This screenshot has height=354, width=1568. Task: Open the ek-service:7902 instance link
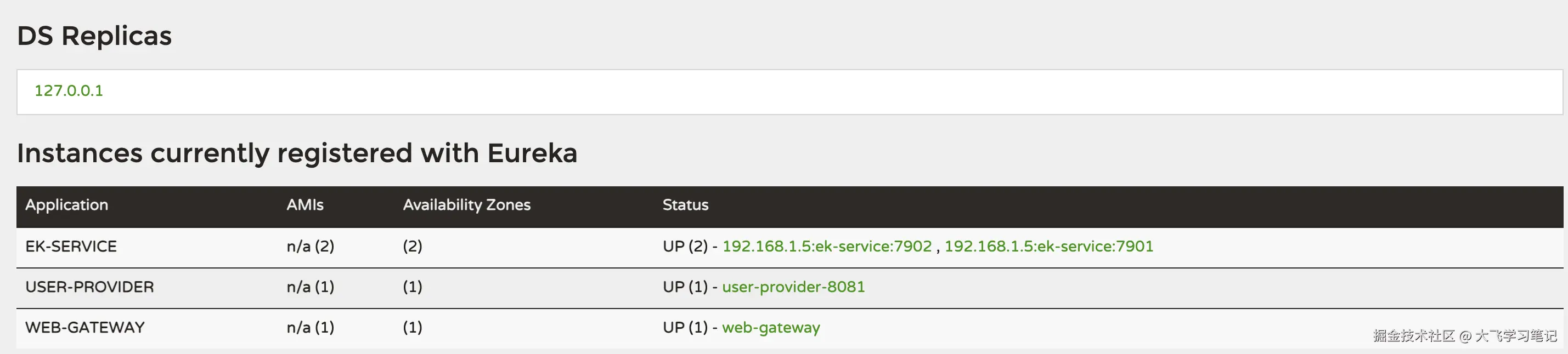coord(827,247)
